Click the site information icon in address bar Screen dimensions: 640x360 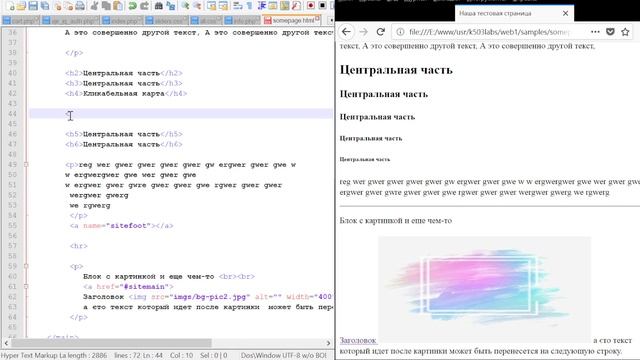pos(400,31)
